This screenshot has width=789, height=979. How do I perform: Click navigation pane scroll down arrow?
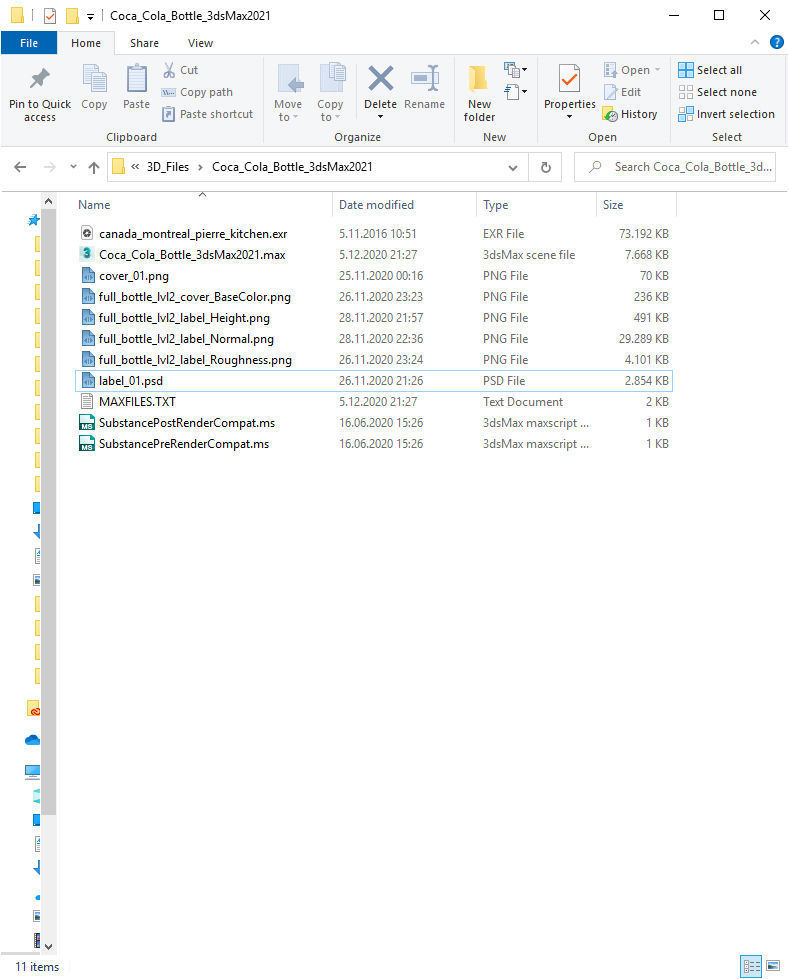pos(49,947)
